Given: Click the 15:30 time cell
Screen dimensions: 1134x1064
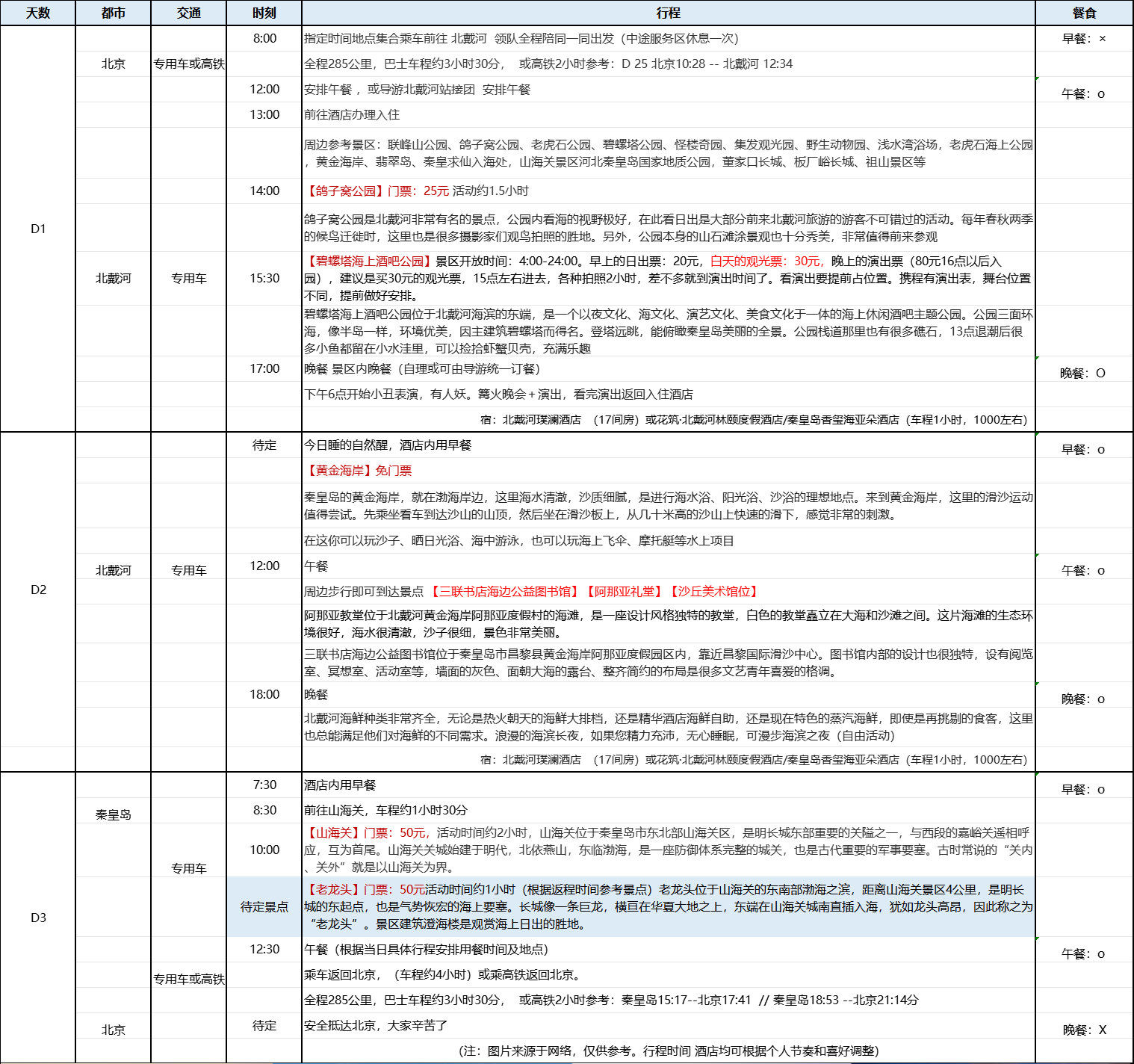Looking at the screenshot, I should 264,278.
